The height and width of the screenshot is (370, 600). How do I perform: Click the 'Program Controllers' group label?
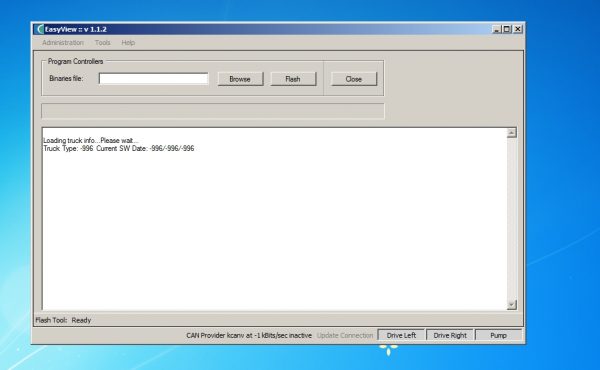(75, 61)
